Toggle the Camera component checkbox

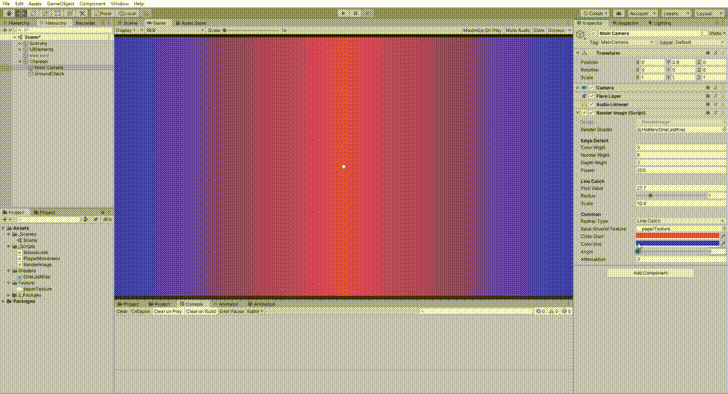click(x=592, y=88)
